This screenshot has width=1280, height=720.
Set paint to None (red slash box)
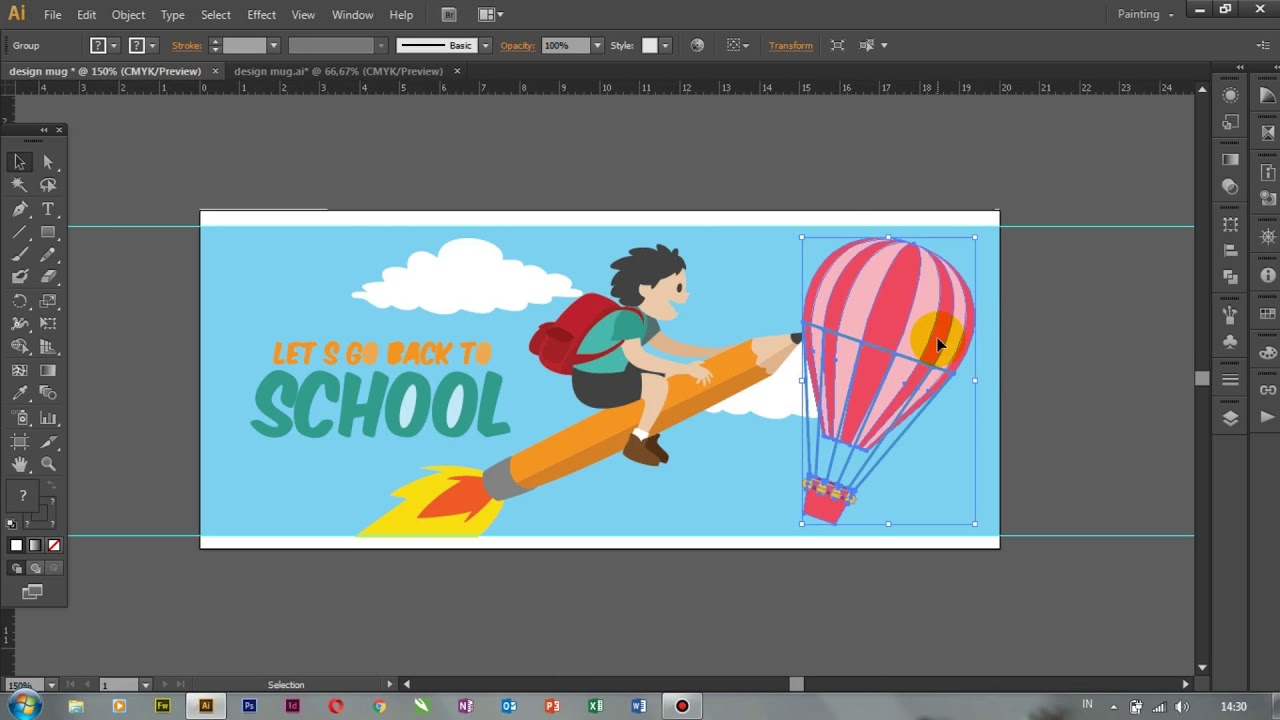(54, 545)
